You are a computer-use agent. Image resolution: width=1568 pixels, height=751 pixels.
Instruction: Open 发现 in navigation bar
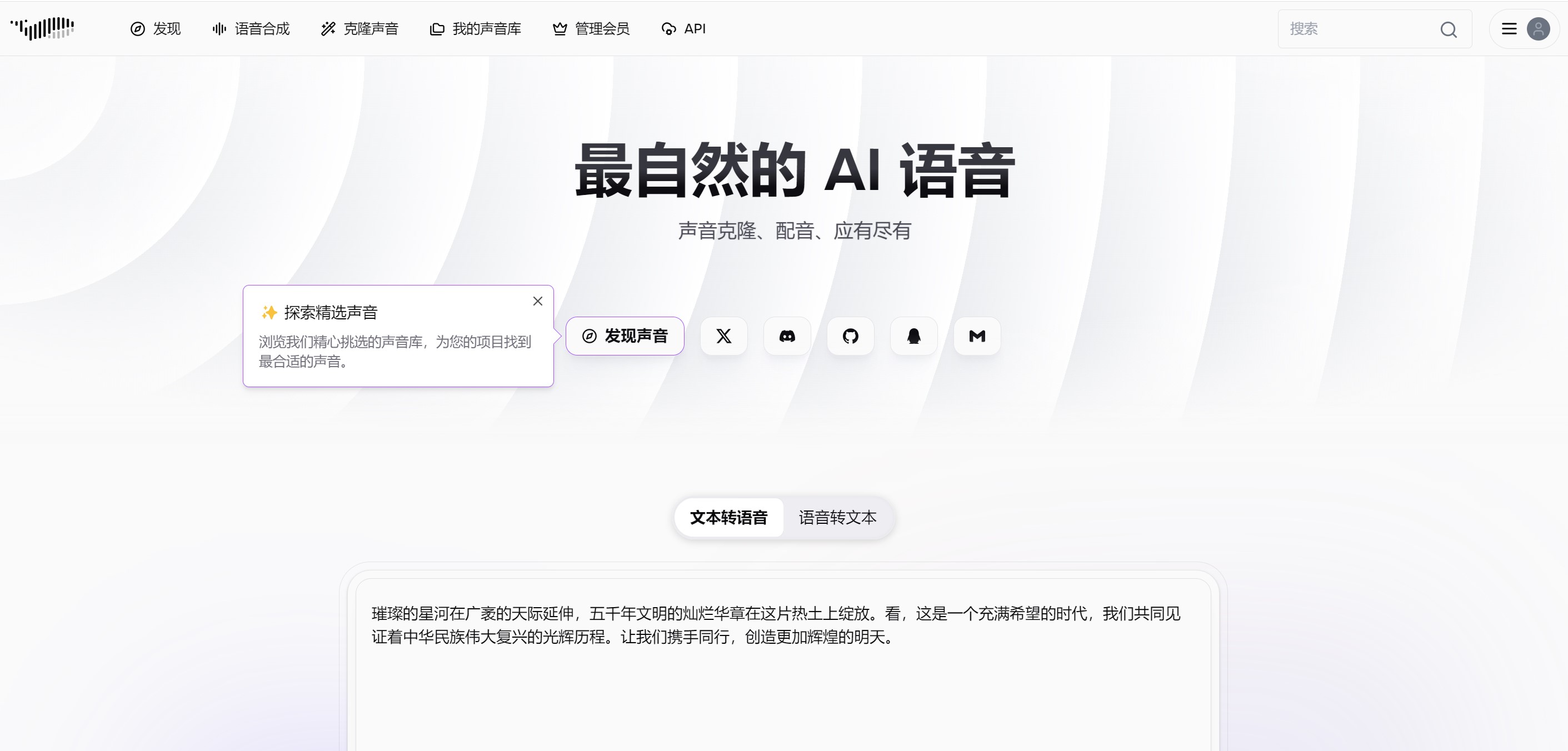coord(155,28)
